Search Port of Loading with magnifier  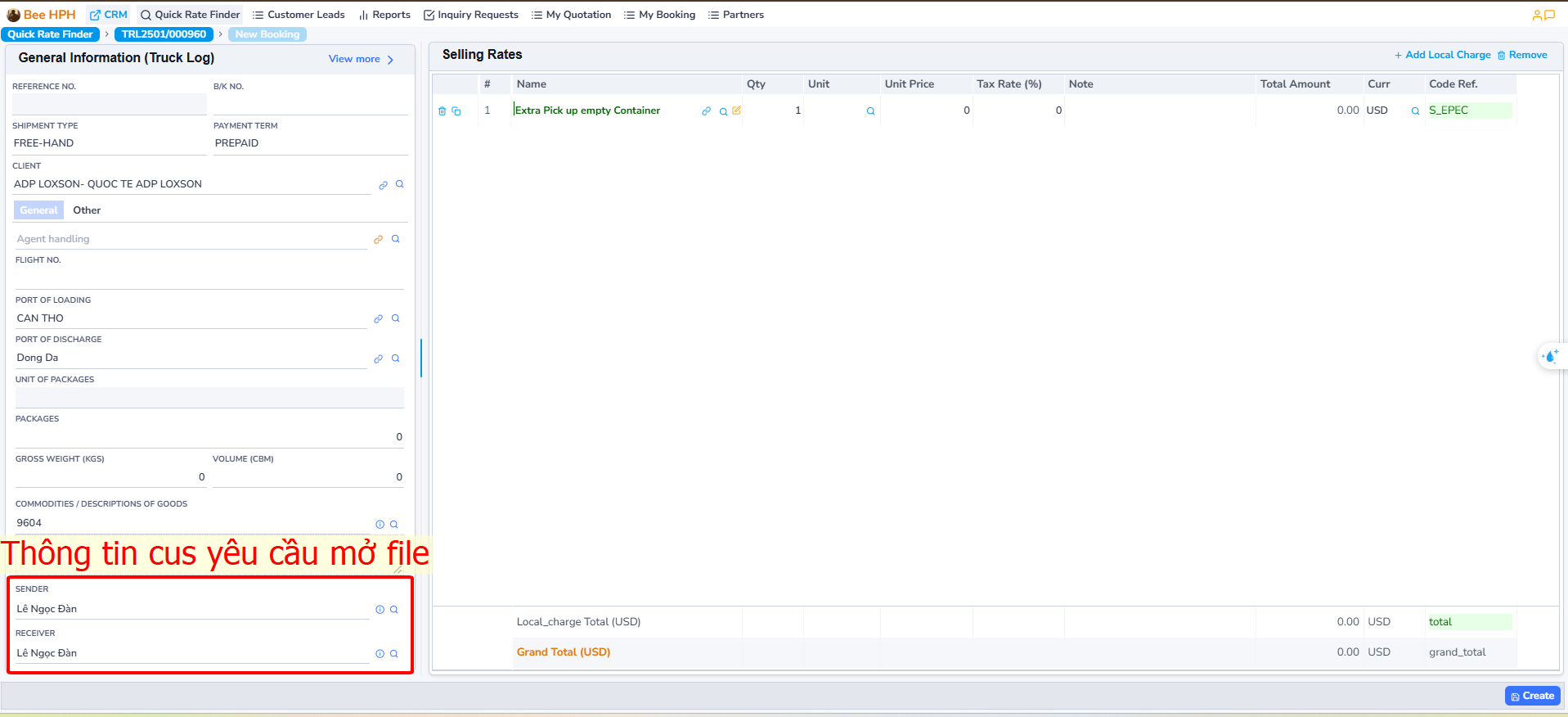pyautogui.click(x=396, y=318)
